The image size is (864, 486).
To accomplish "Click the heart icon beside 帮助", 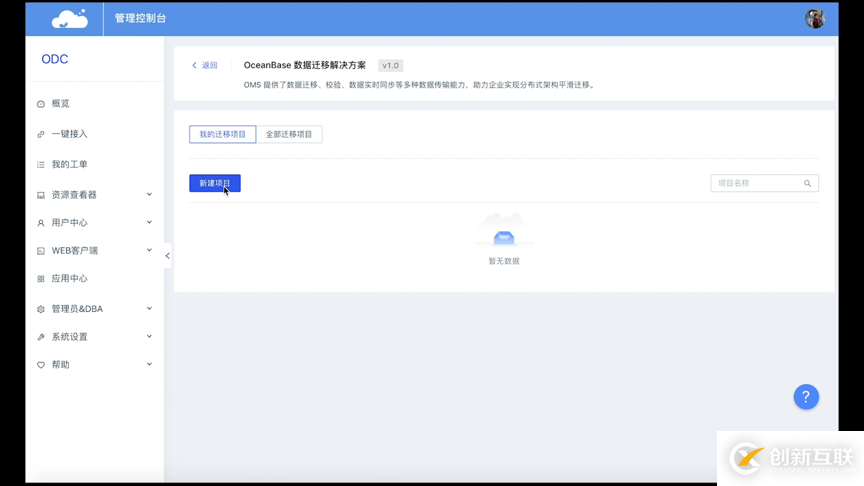I will pos(41,365).
